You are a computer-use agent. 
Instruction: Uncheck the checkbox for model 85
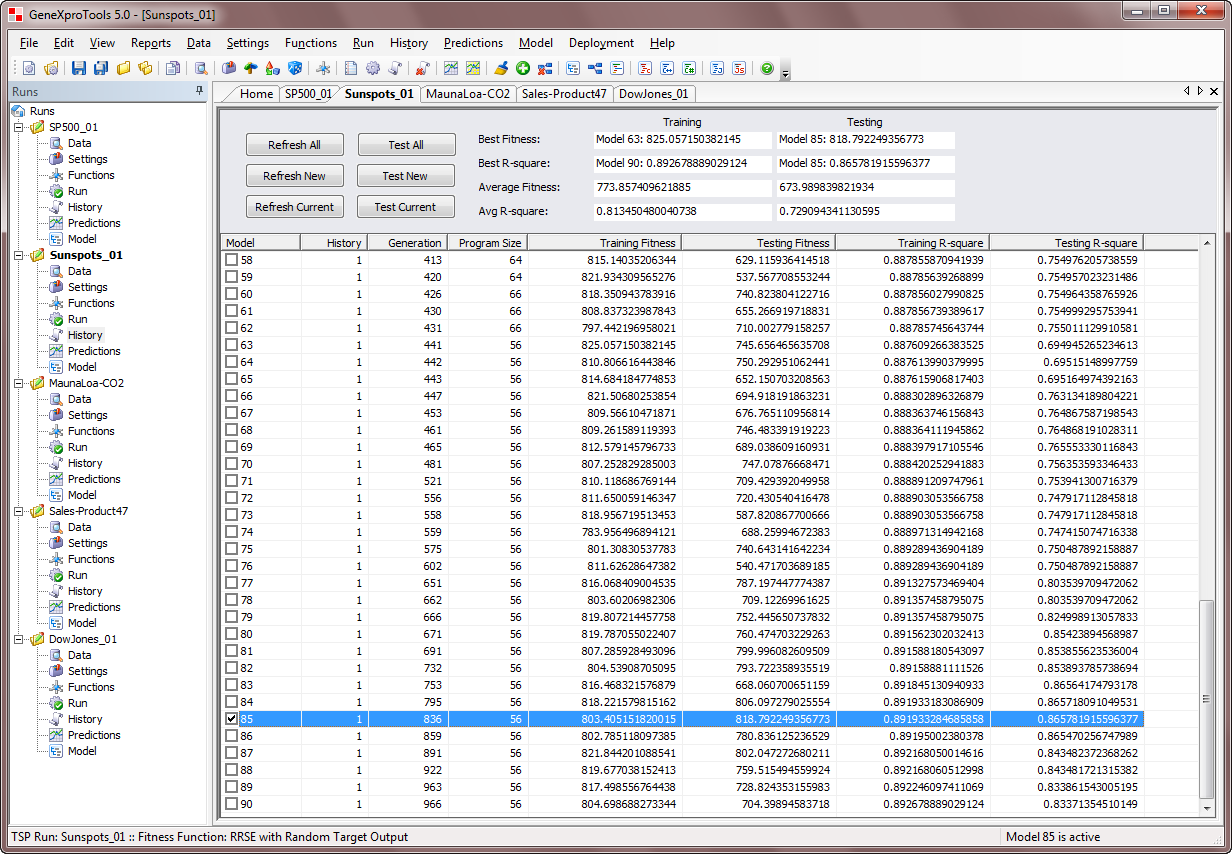232,718
